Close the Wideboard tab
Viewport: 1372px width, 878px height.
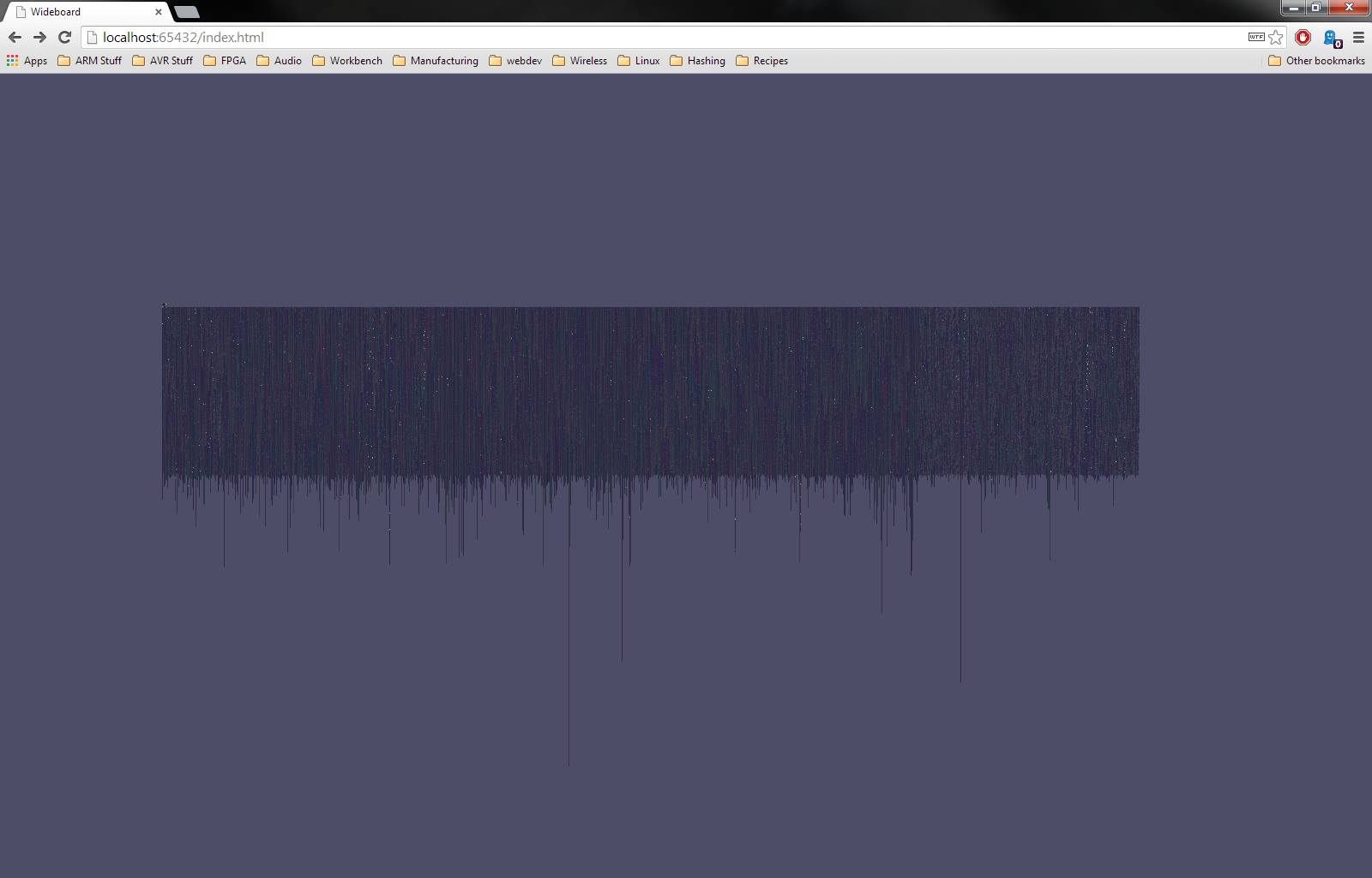tap(158, 12)
